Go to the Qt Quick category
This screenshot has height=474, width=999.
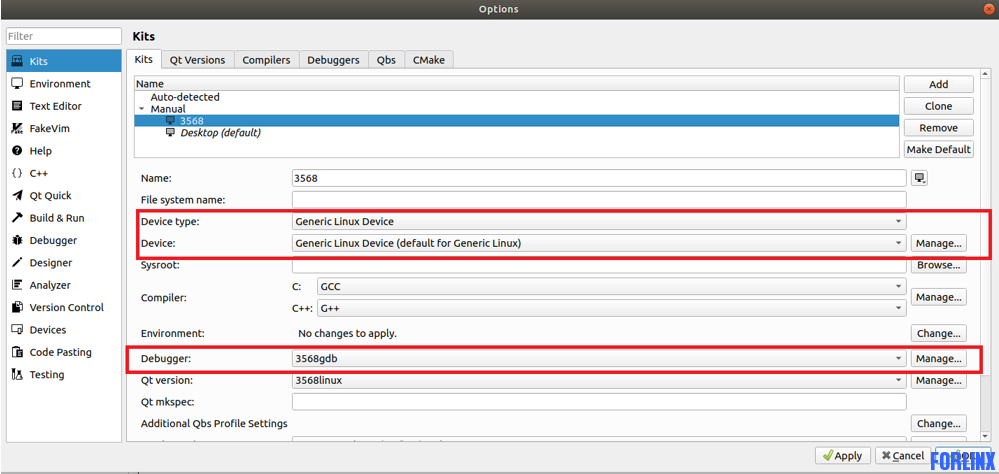[x=50, y=196]
